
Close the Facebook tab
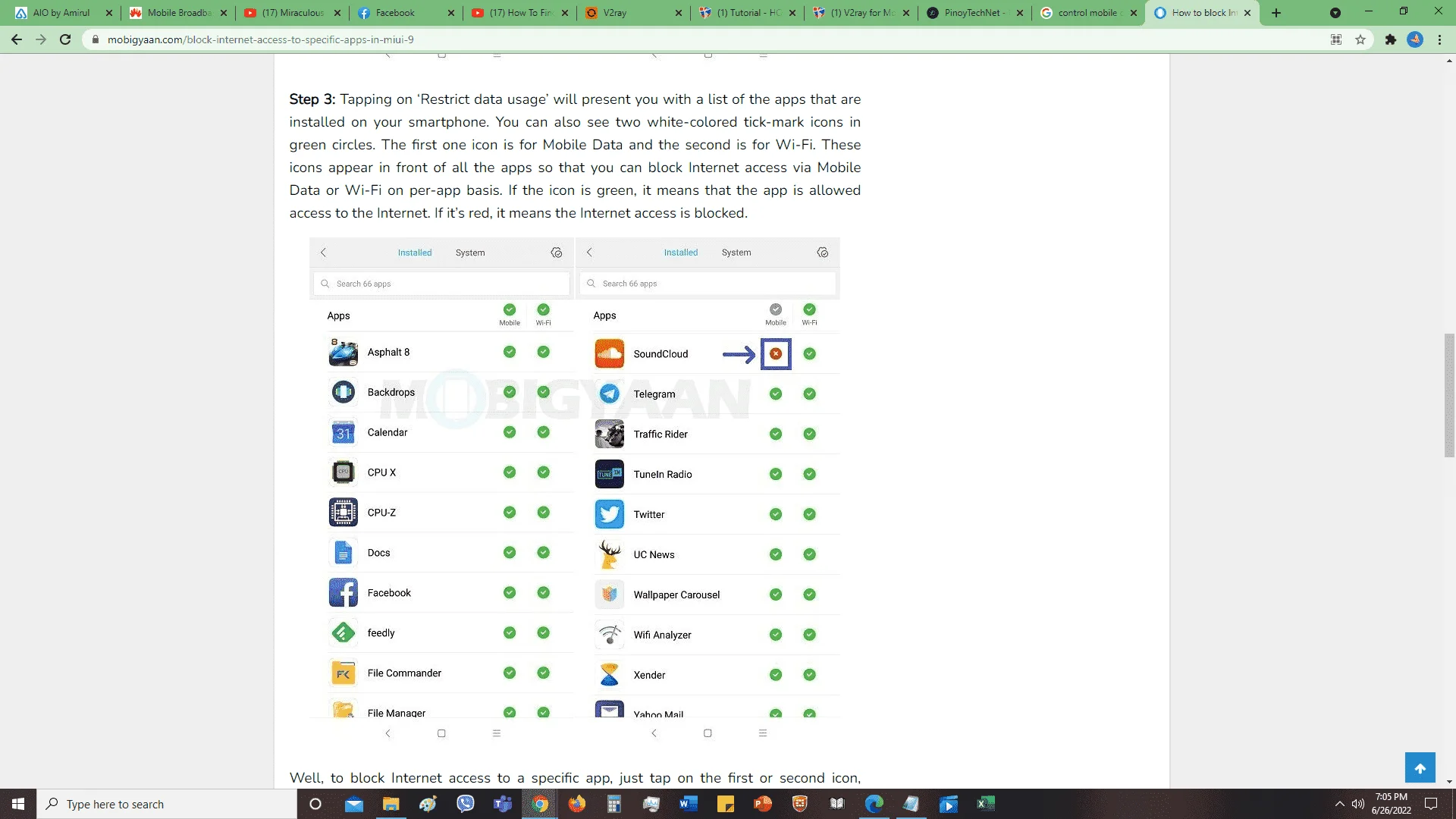tap(451, 13)
